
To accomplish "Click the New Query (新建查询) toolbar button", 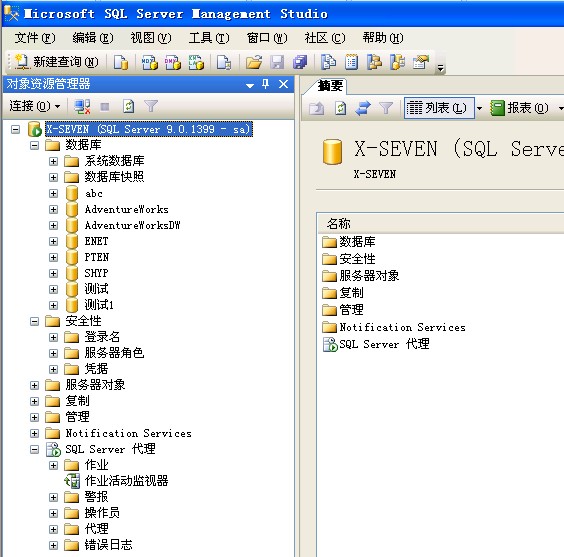I will pyautogui.click(x=56, y=62).
